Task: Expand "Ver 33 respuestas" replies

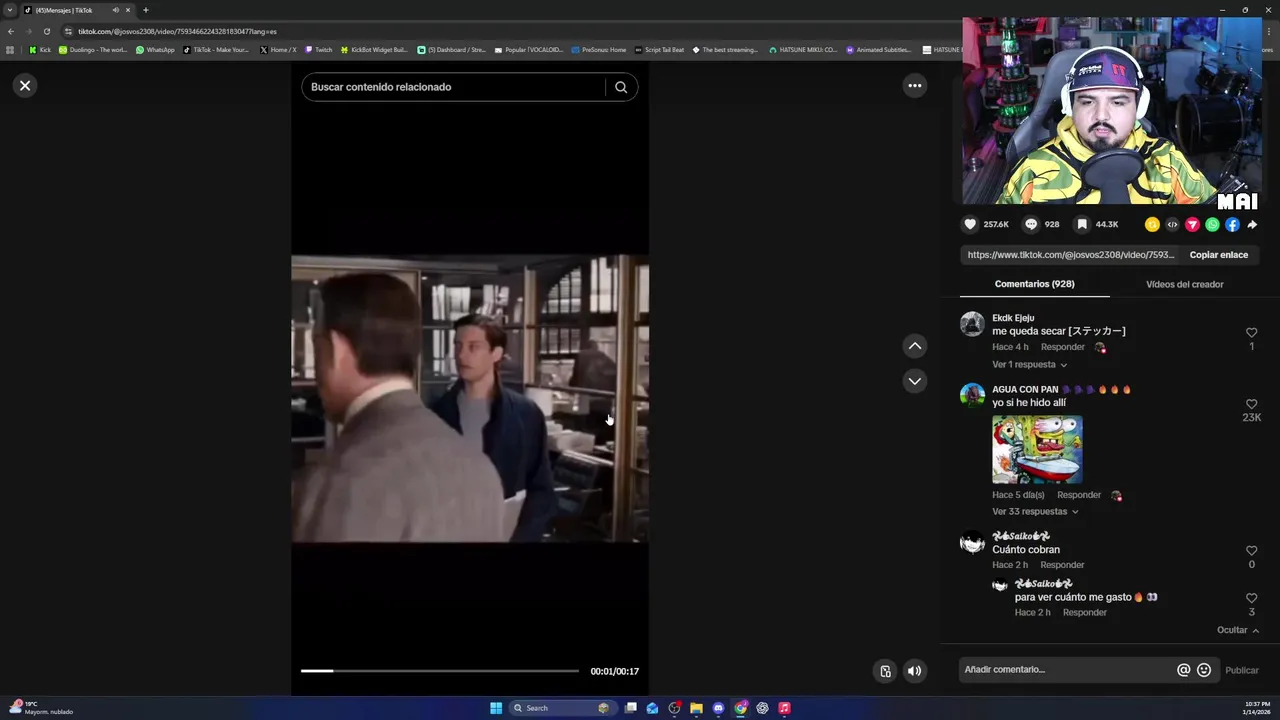Action: [x=1035, y=512]
